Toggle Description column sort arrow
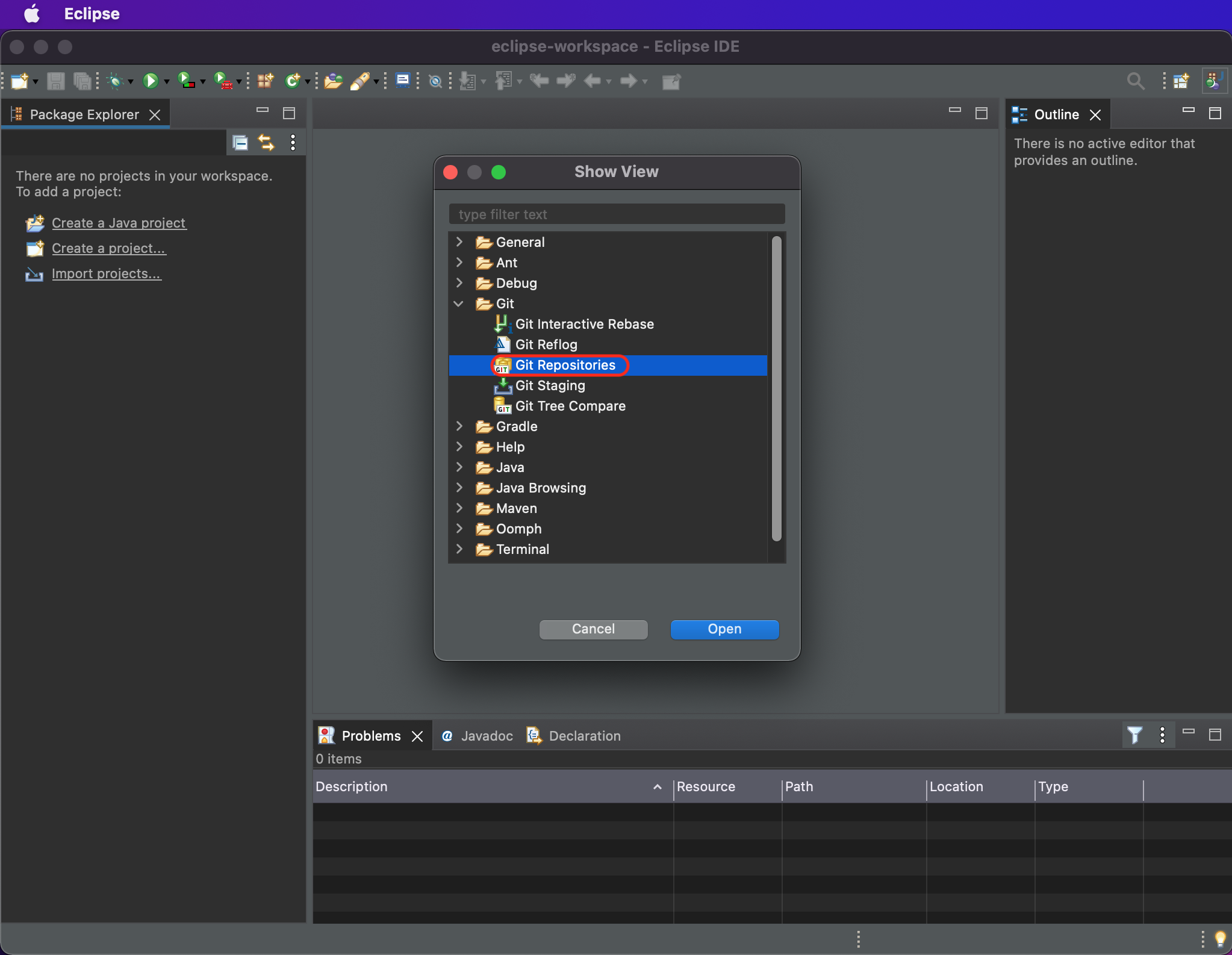This screenshot has width=1232, height=955. pos(657,787)
